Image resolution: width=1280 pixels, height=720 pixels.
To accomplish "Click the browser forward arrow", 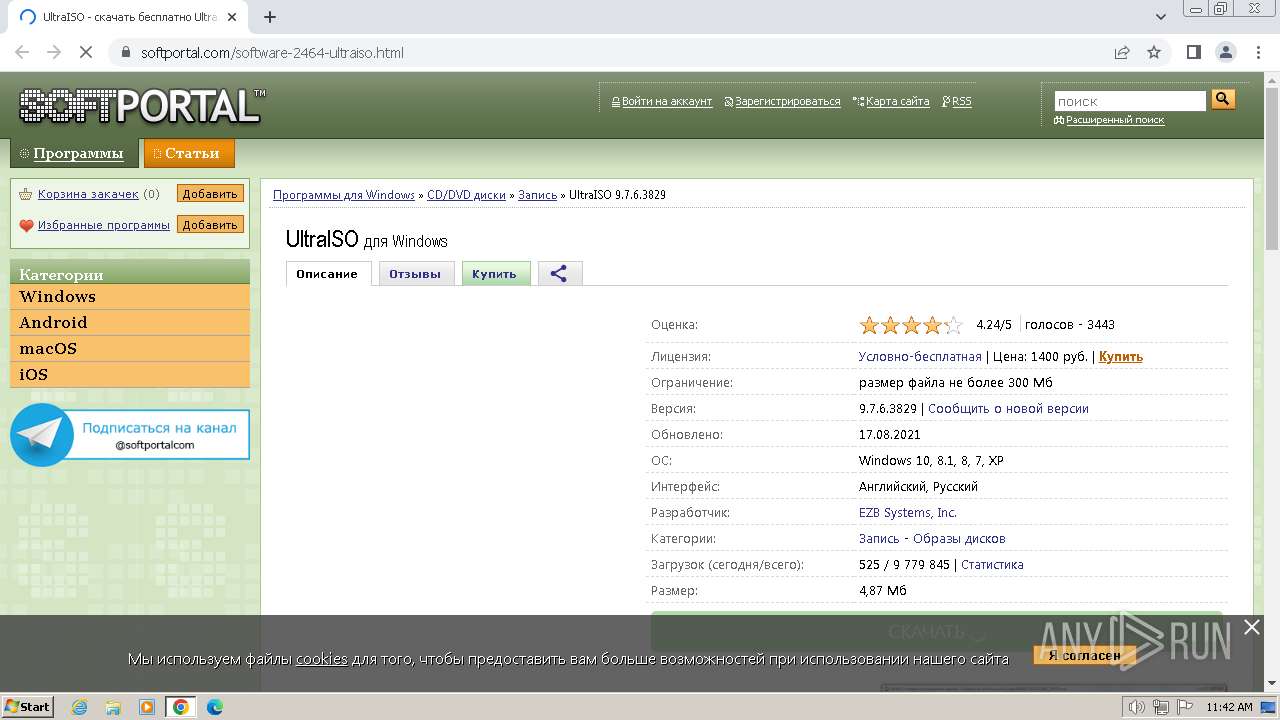I will point(54,52).
